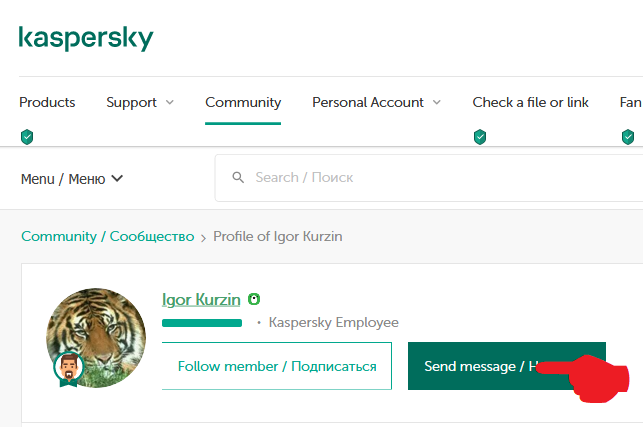Open the tiger profile avatar
Image resolution: width=643 pixels, height=427 pixels.
[96, 338]
